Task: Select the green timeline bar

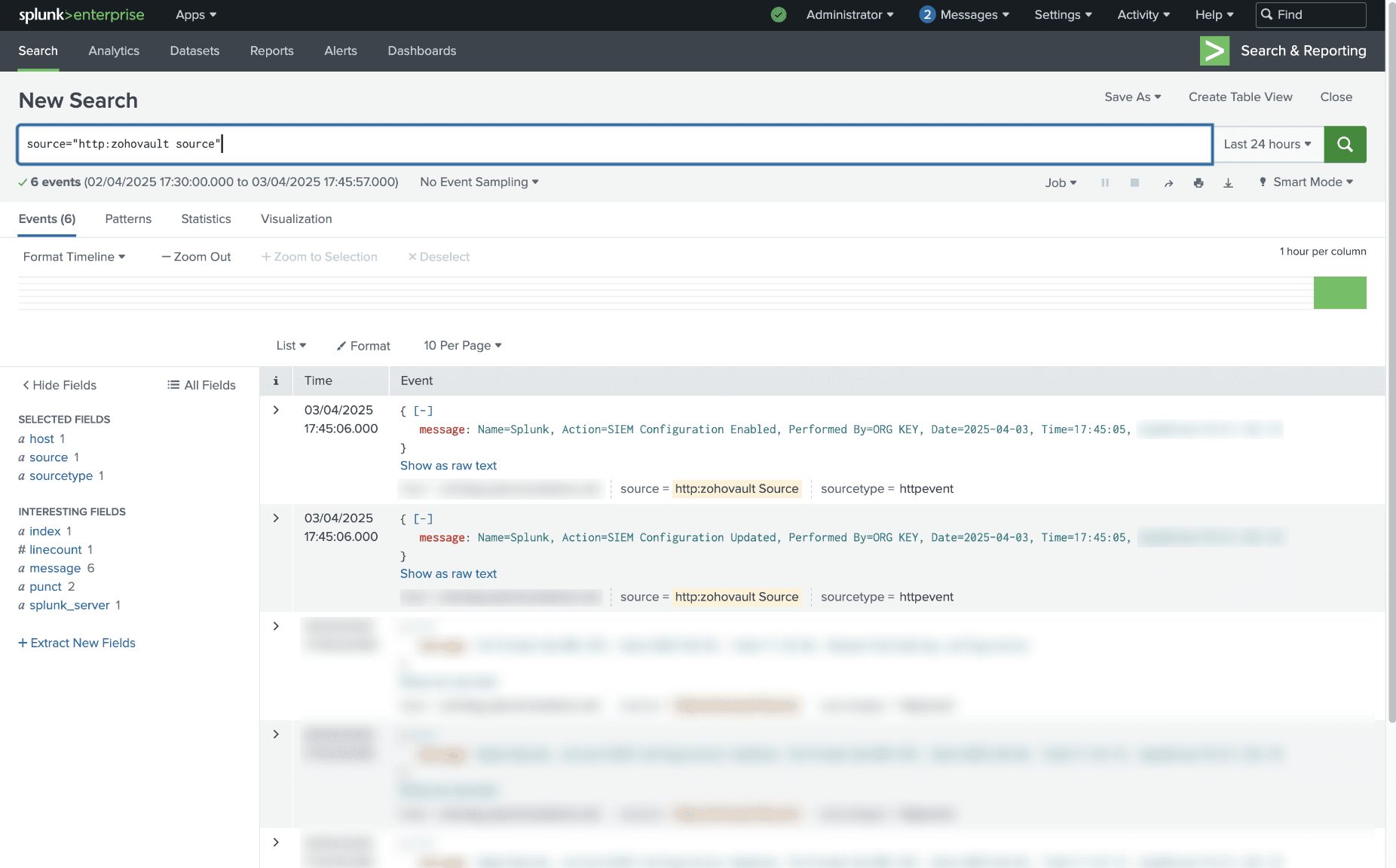Action: [1339, 292]
